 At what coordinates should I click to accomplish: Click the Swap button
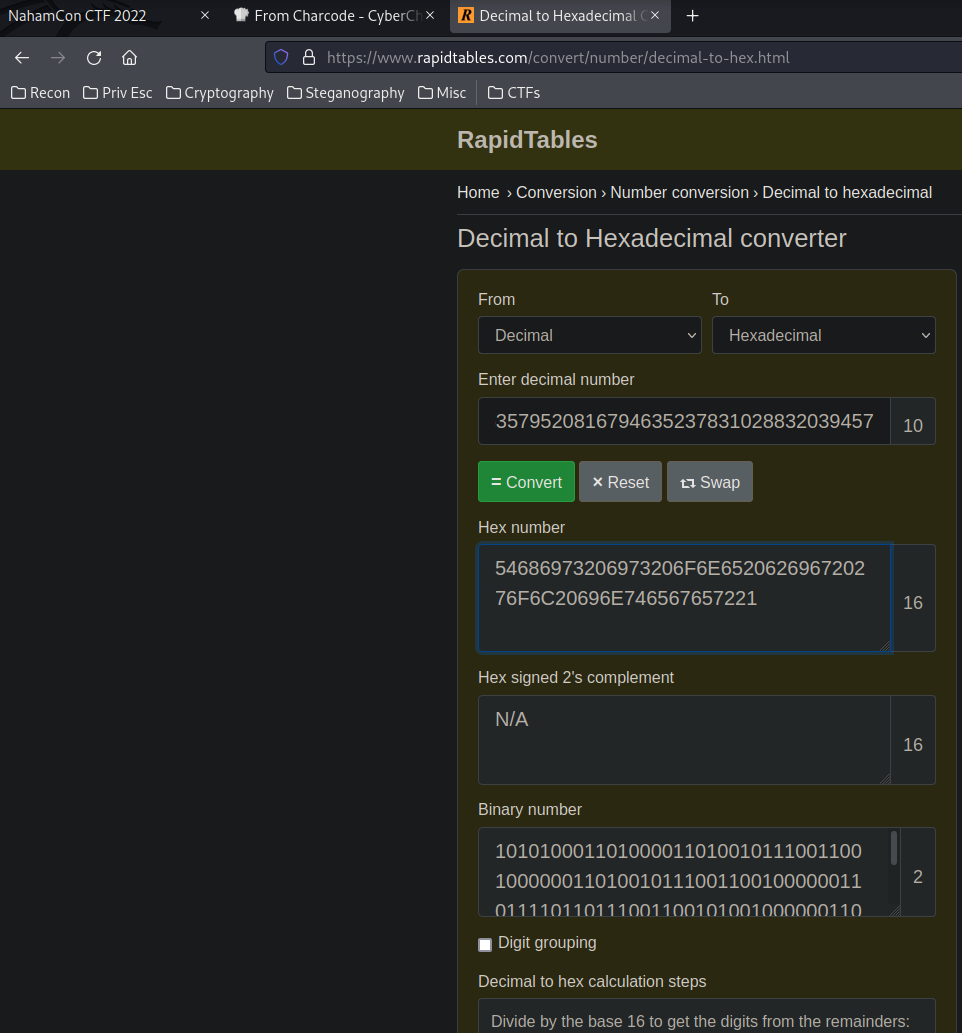pyautogui.click(x=710, y=482)
